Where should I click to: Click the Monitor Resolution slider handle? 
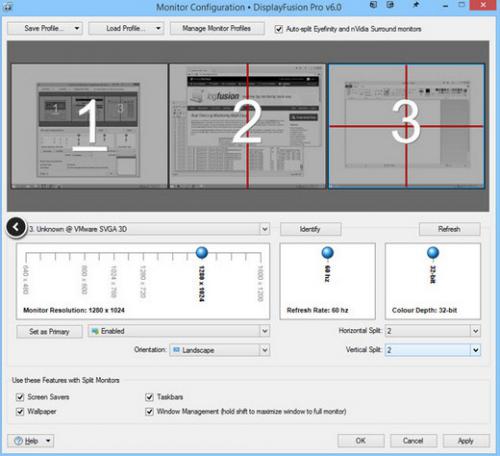[x=202, y=253]
